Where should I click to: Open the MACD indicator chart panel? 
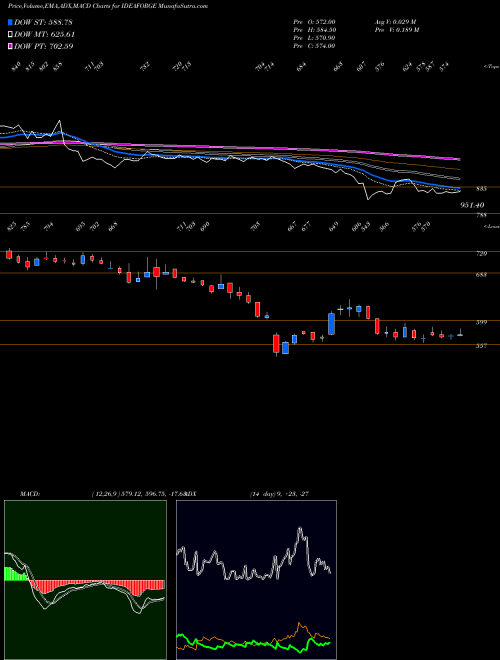click(85, 580)
